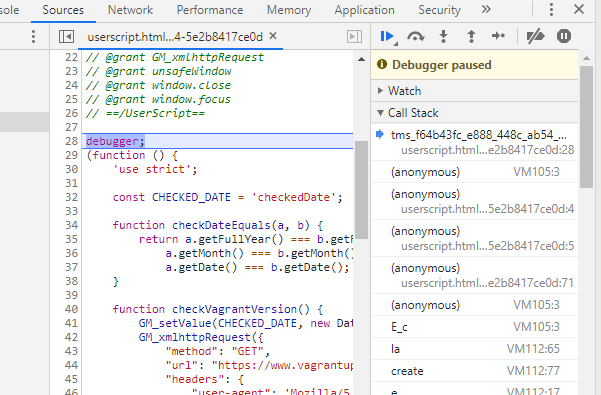This screenshot has height=395, width=601.
Task: Open the VM112:77 source link
Action: click(x=533, y=371)
